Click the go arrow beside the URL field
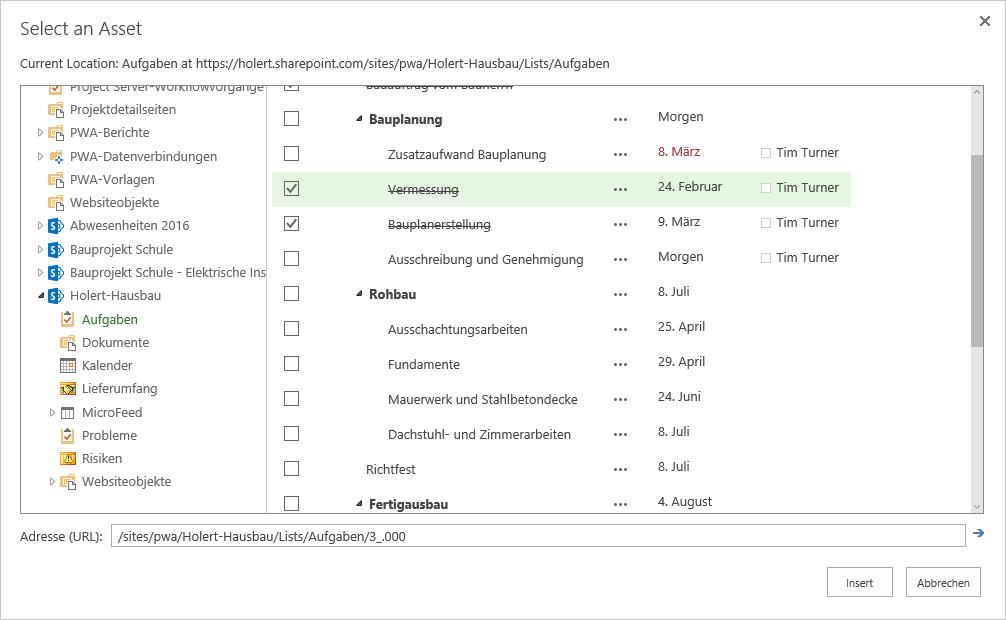 (x=978, y=533)
